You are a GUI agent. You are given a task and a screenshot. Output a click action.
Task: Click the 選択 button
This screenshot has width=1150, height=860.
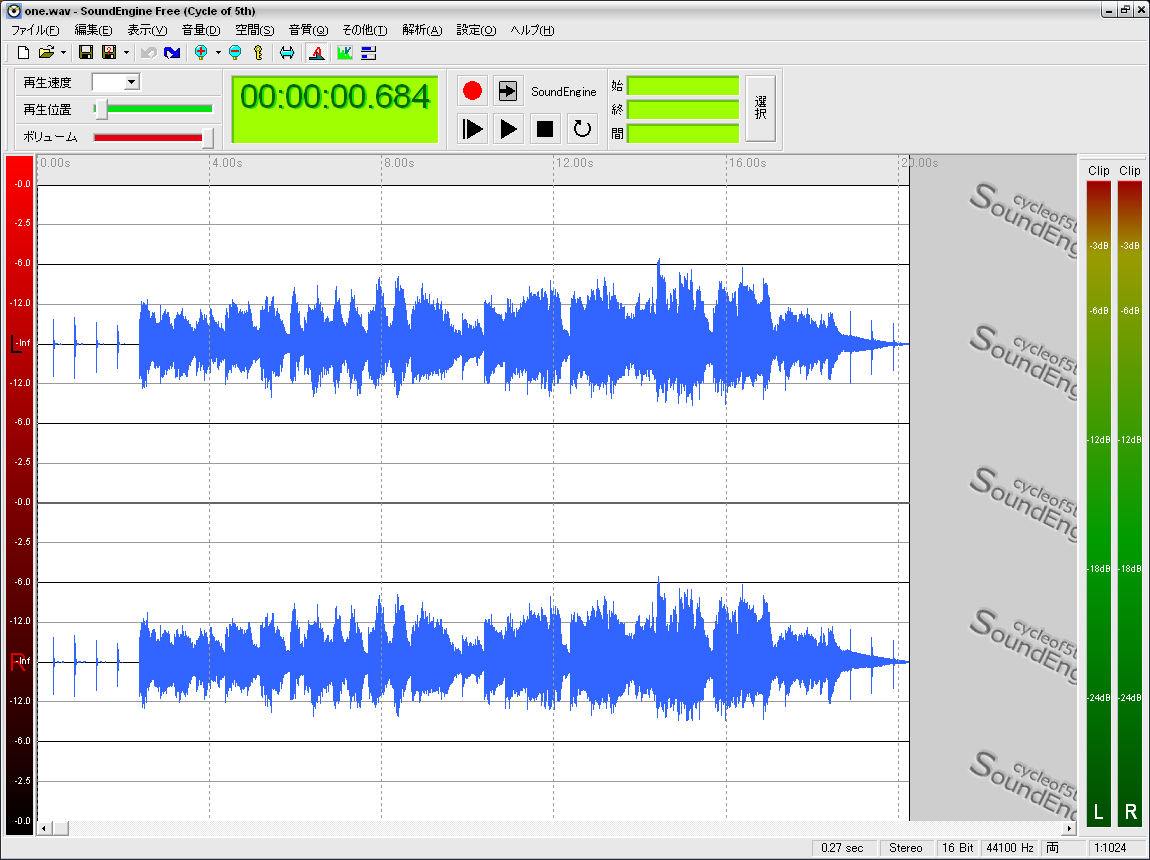760,108
